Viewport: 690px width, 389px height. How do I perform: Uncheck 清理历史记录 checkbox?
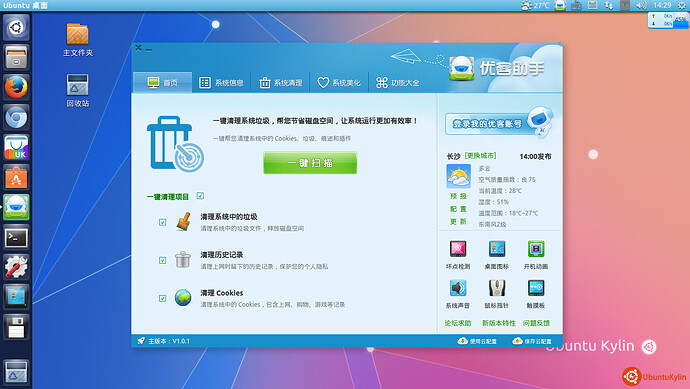(x=162, y=260)
